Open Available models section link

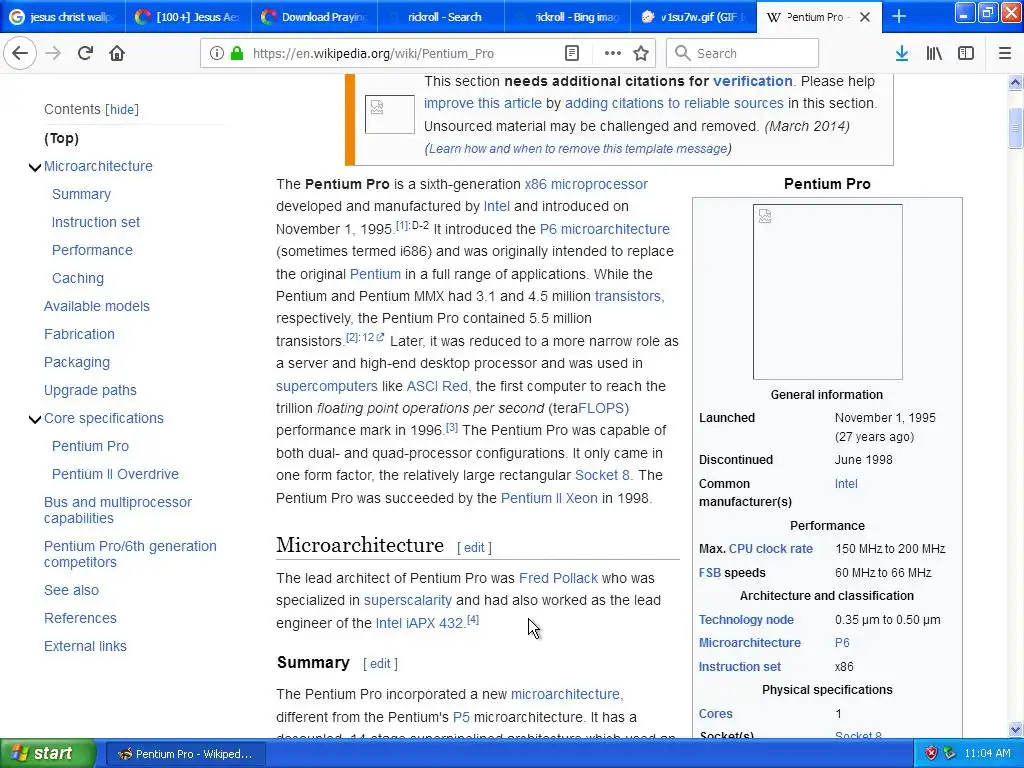point(97,306)
